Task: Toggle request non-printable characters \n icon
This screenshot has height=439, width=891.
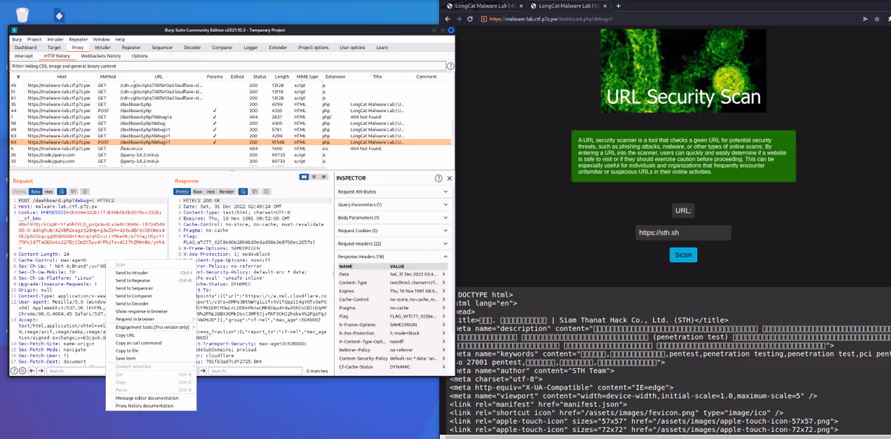Action: coord(73,191)
